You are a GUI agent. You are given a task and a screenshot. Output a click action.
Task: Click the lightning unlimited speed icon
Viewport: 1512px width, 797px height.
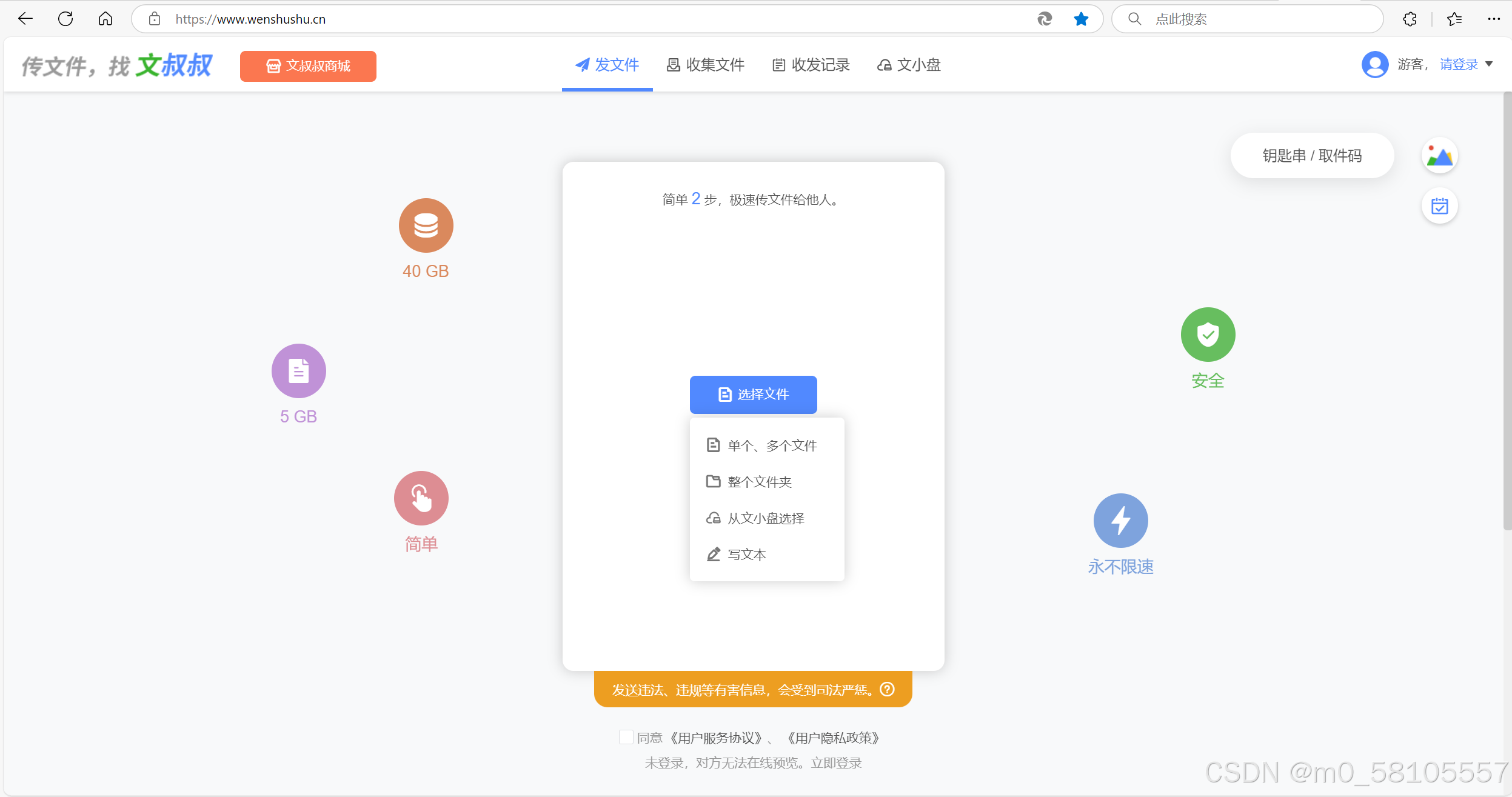tap(1120, 521)
